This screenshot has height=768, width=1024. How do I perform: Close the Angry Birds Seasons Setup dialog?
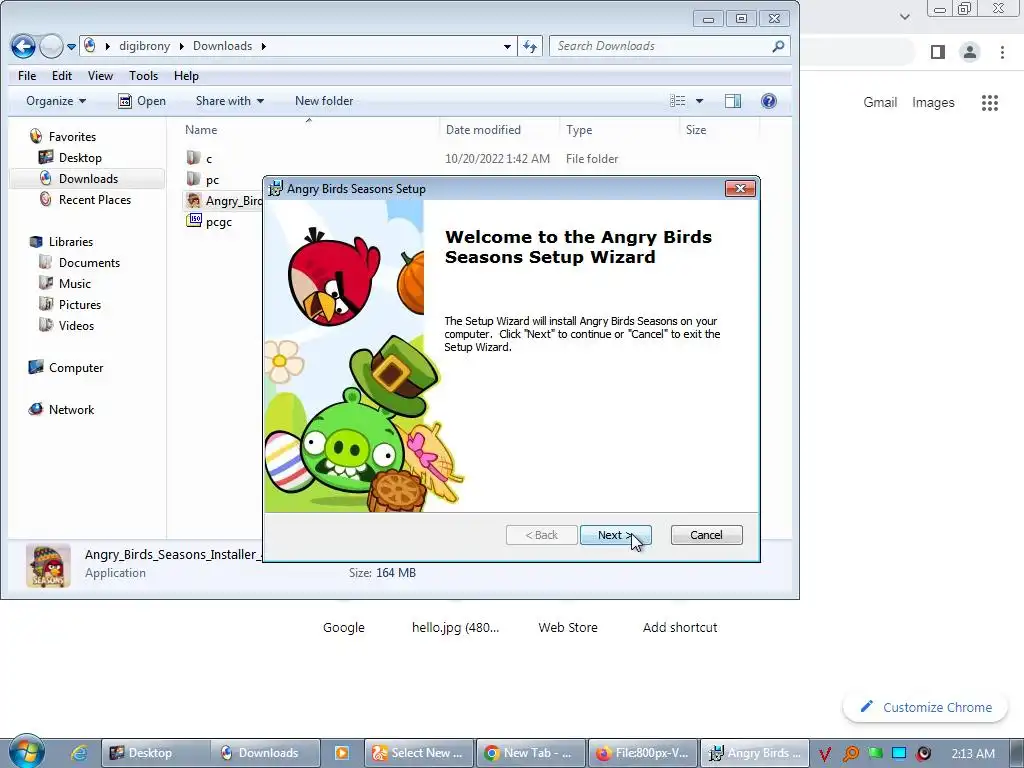click(740, 188)
